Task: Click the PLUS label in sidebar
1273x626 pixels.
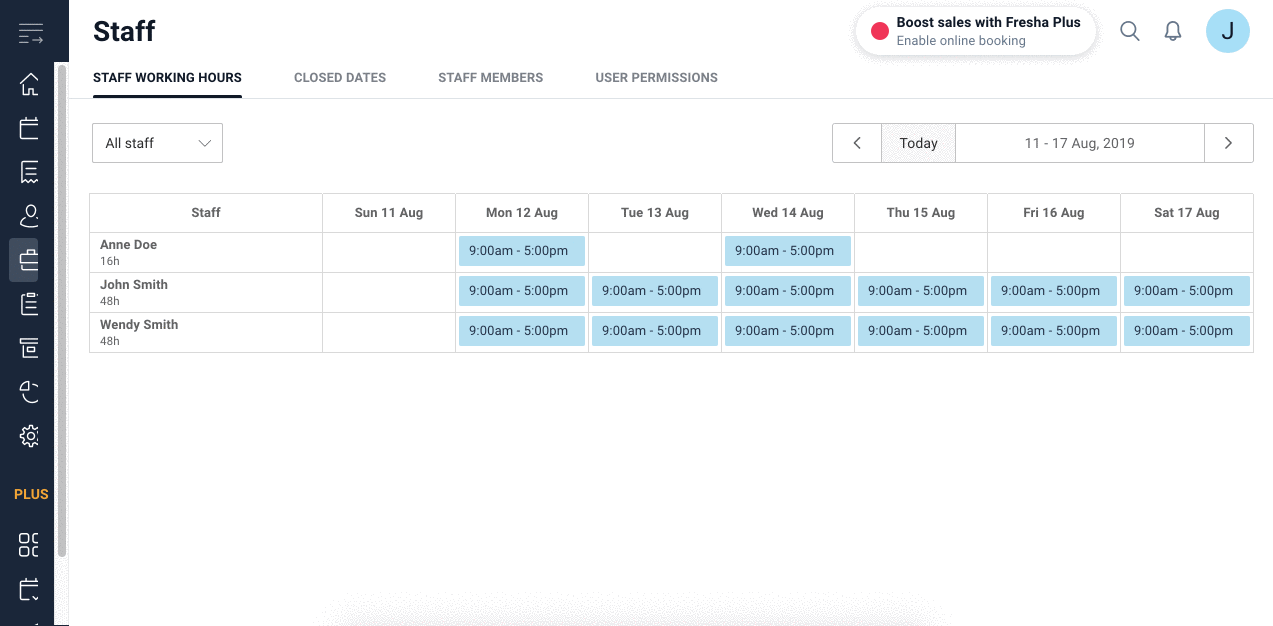Action: click(31, 494)
